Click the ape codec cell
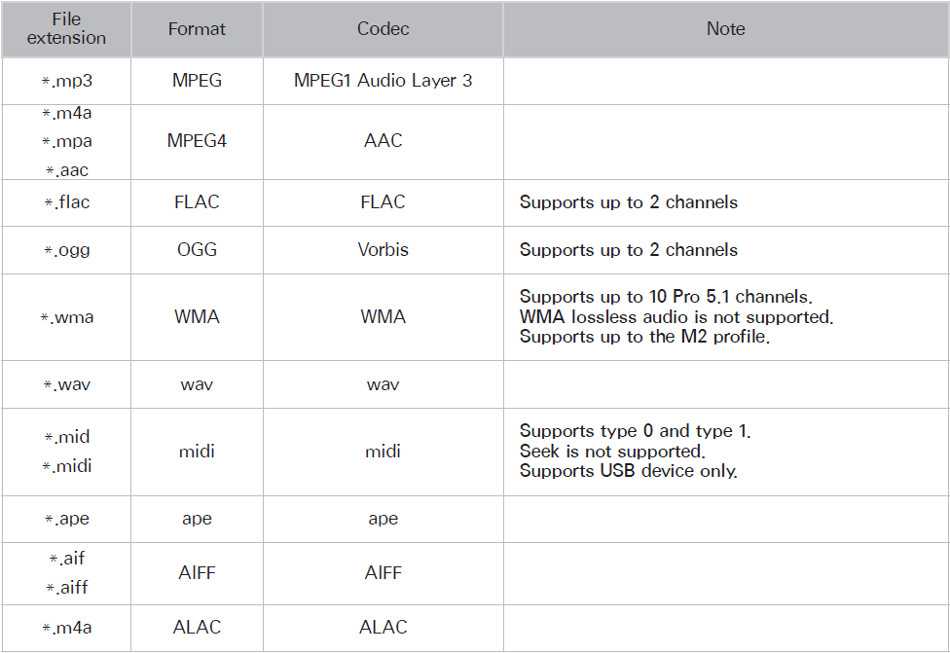This screenshot has height=653, width=950. (383, 519)
